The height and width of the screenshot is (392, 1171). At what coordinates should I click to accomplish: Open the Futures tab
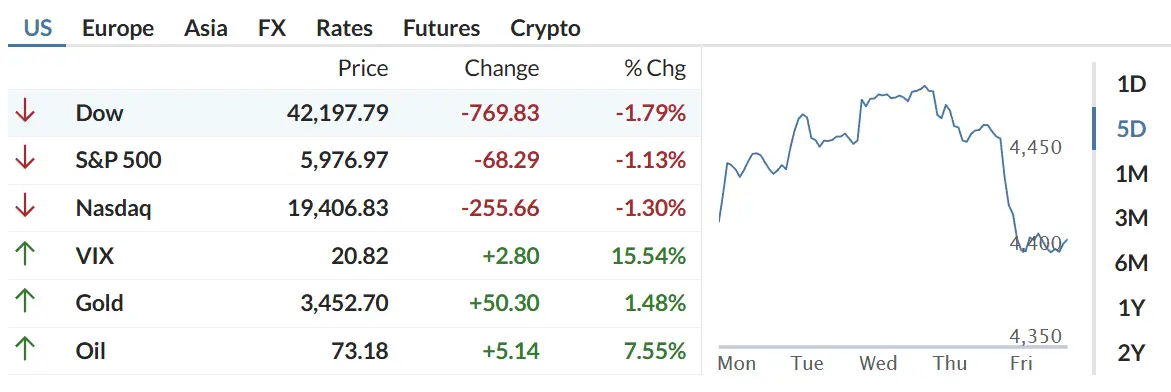(441, 28)
